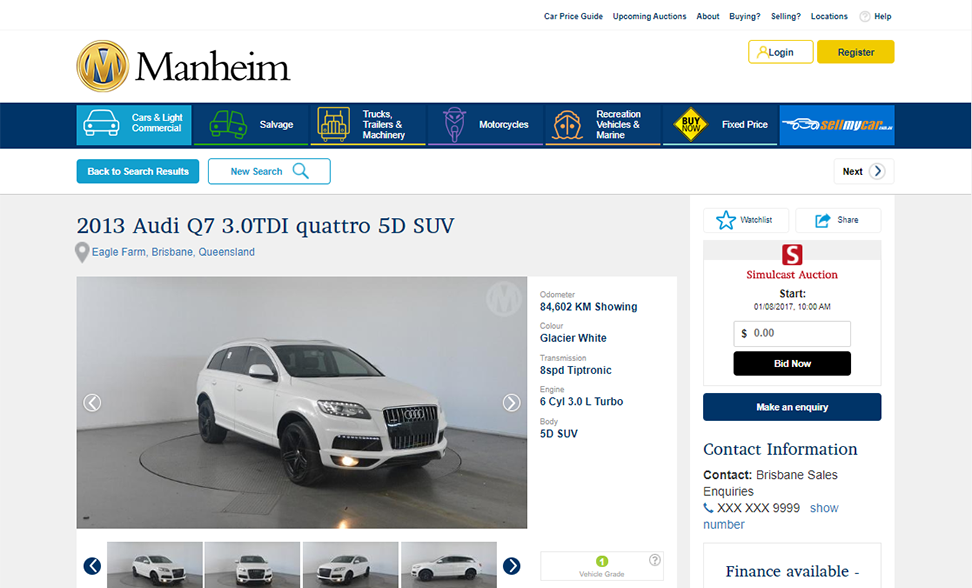This screenshot has height=588, width=972.
Task: Open Recreation Vehicles & Marine tab
Action: click(x=602, y=125)
